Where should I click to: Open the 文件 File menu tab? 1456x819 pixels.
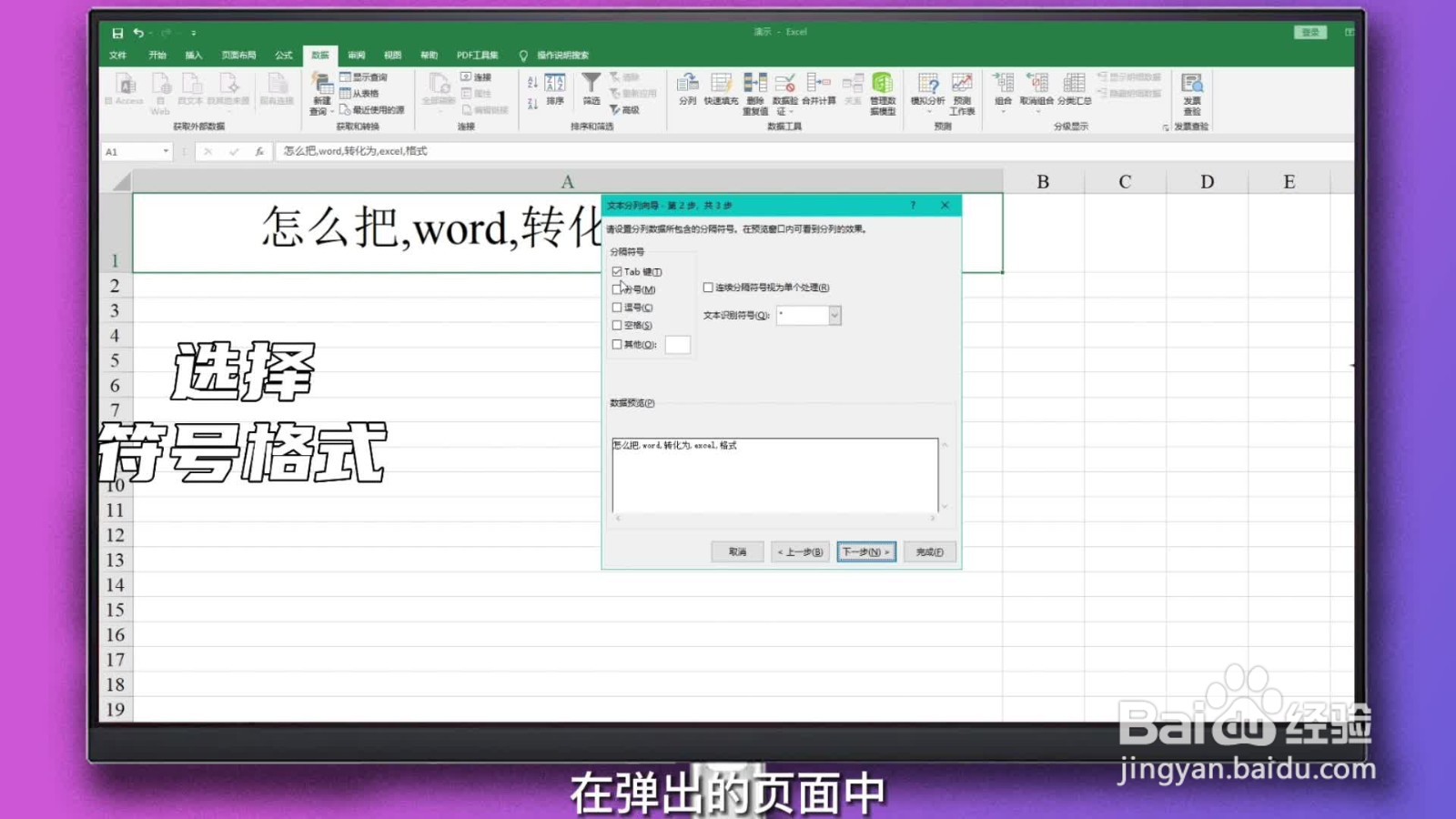(x=118, y=56)
